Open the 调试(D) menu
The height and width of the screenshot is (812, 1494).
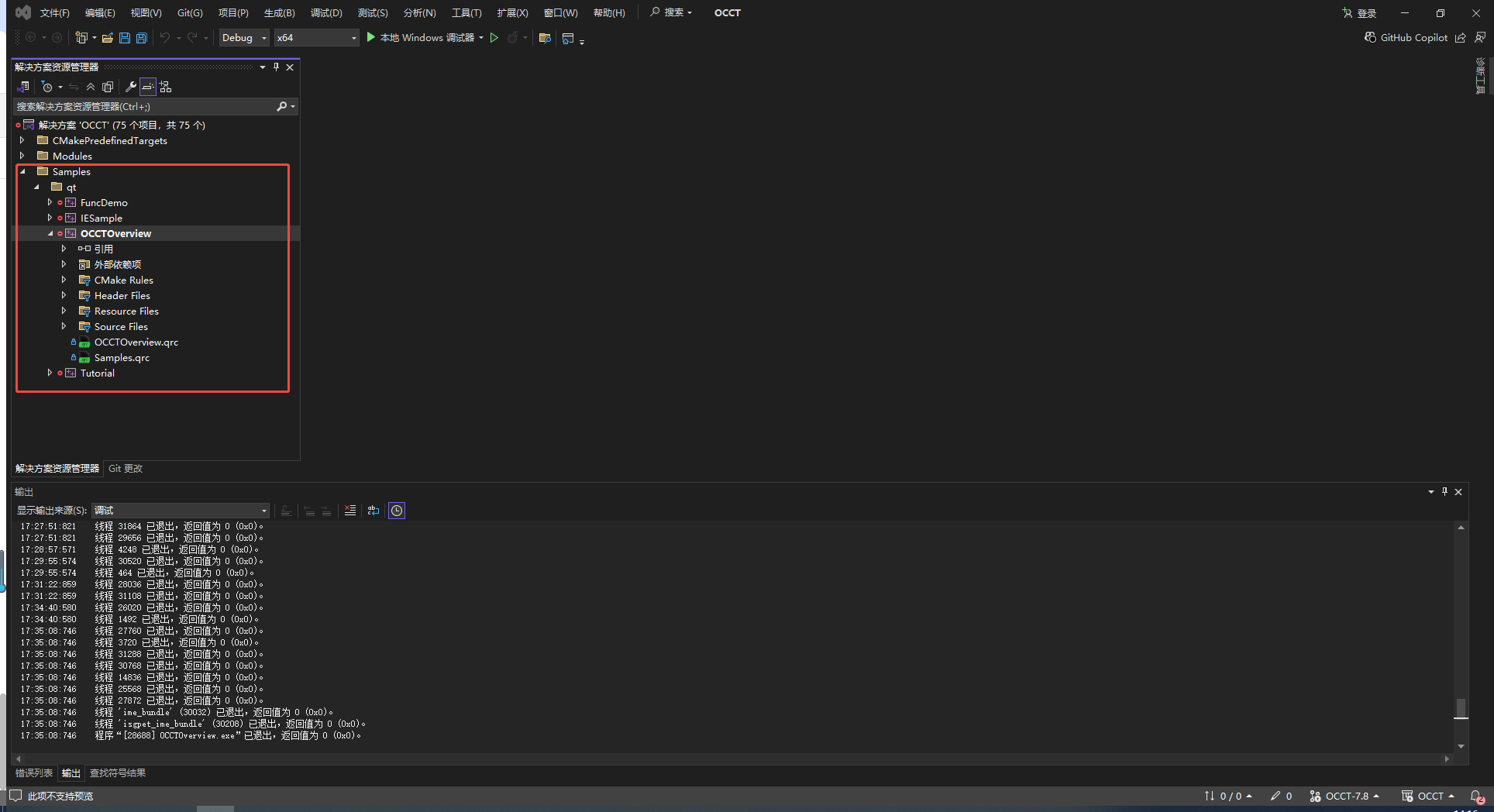point(326,12)
